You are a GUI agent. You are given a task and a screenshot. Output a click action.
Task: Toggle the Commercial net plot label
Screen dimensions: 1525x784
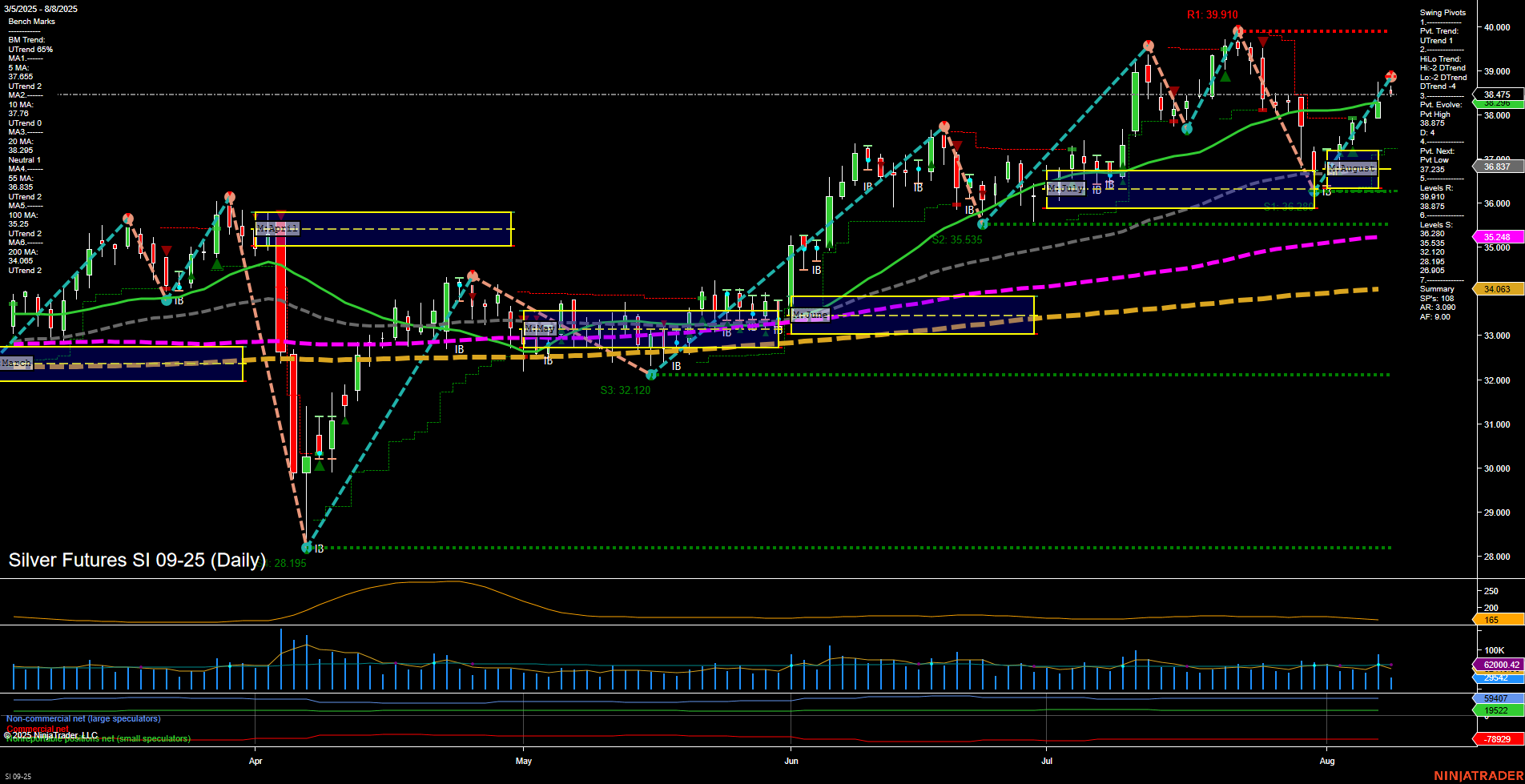pyautogui.click(x=36, y=729)
